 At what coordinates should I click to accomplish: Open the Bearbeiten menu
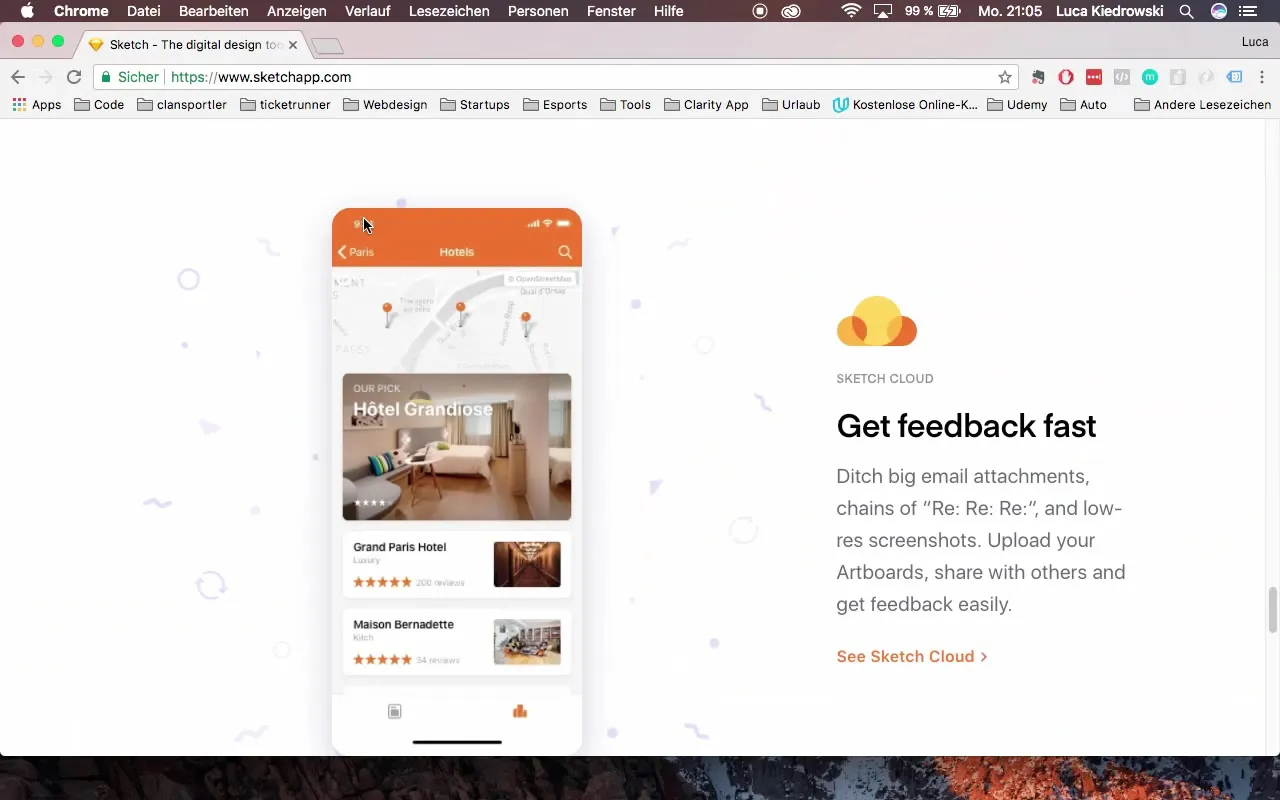pyautogui.click(x=214, y=11)
